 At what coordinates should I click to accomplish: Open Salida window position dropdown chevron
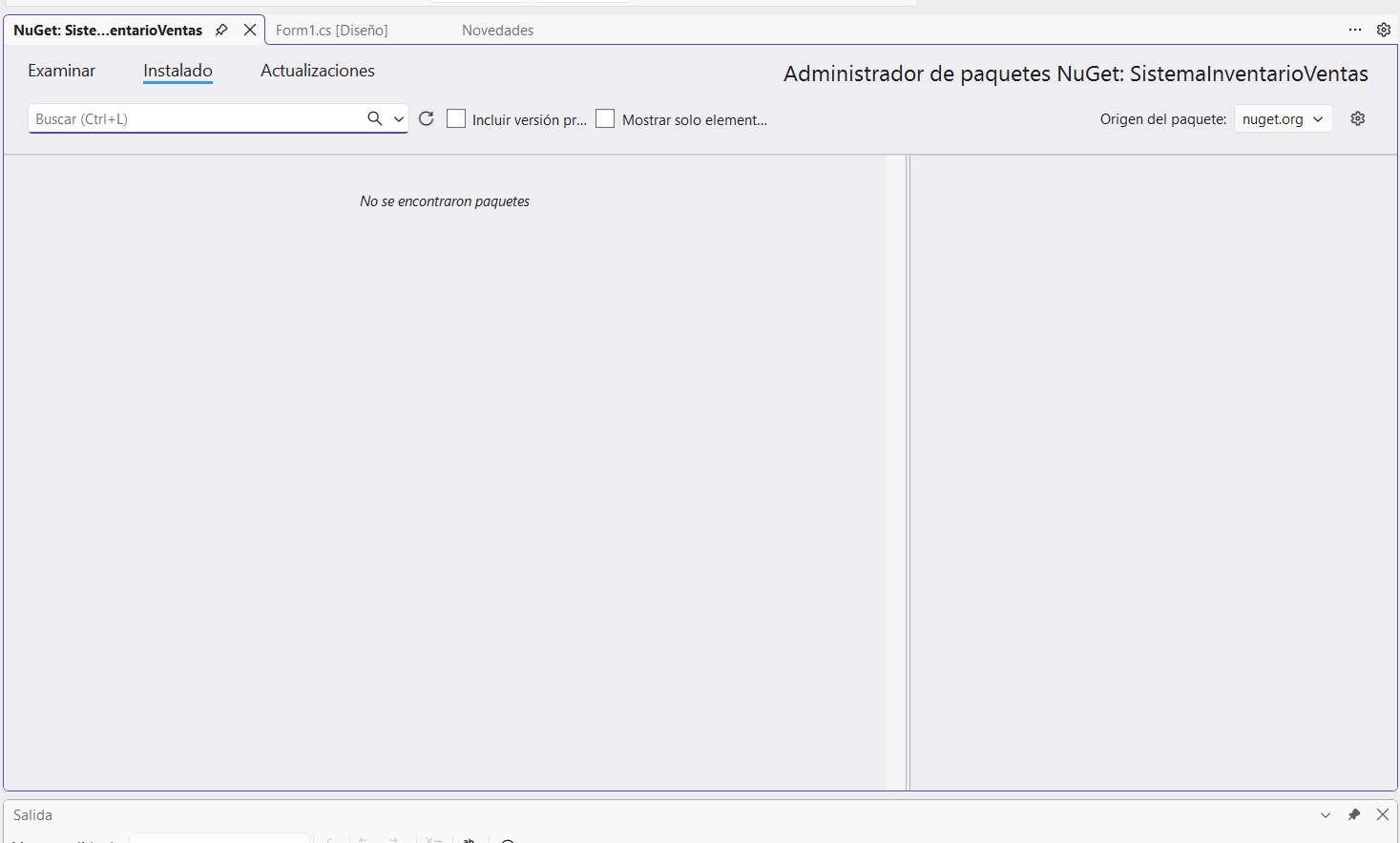click(1326, 814)
